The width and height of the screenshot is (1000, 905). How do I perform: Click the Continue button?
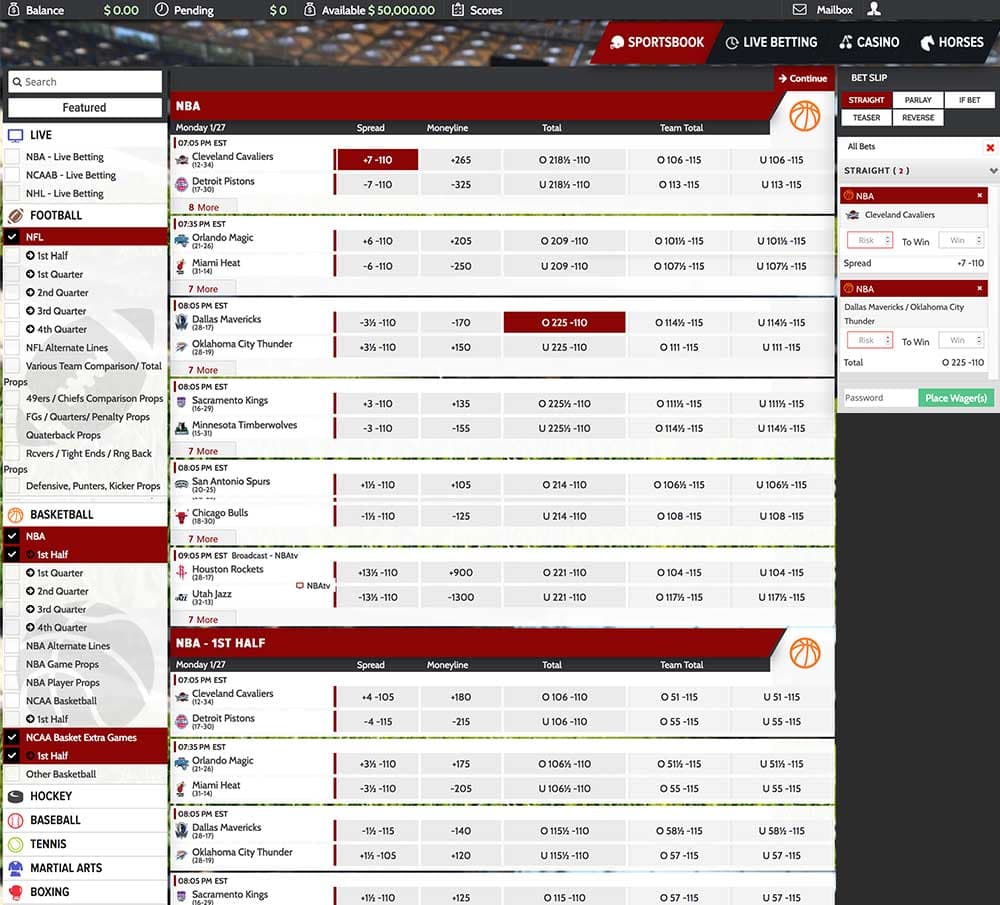803,78
